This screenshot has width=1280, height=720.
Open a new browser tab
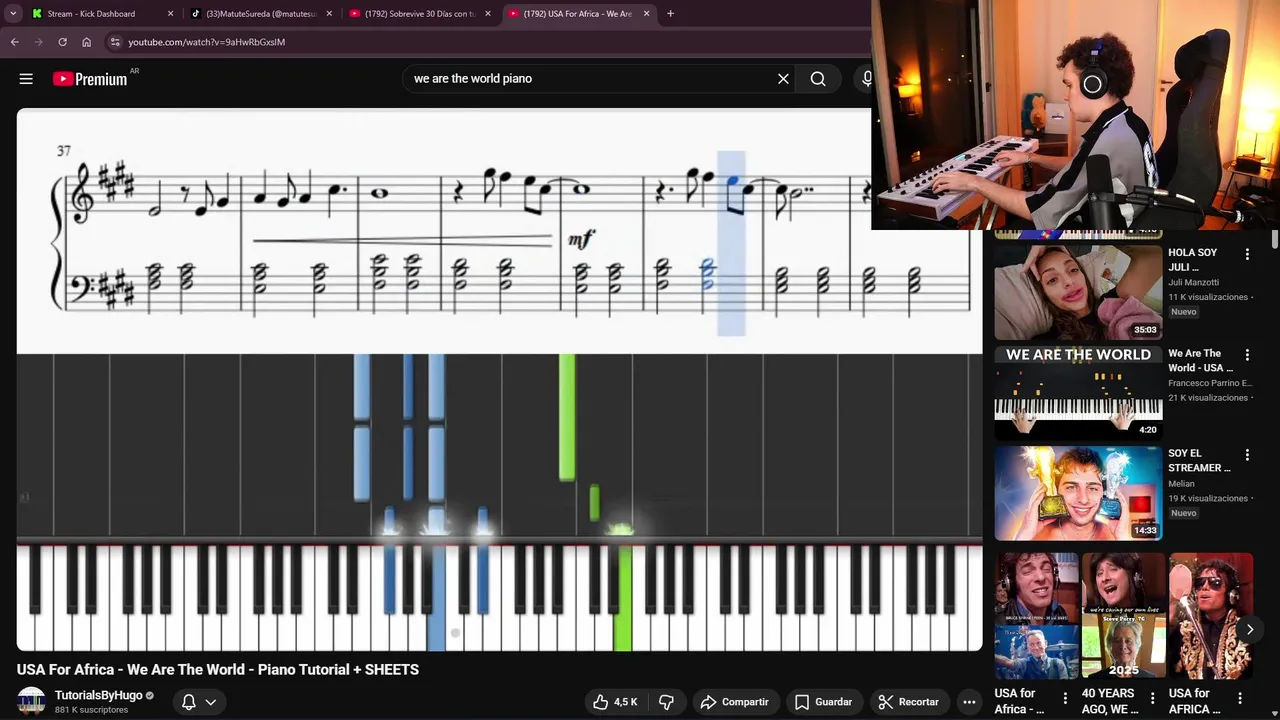[x=670, y=14]
